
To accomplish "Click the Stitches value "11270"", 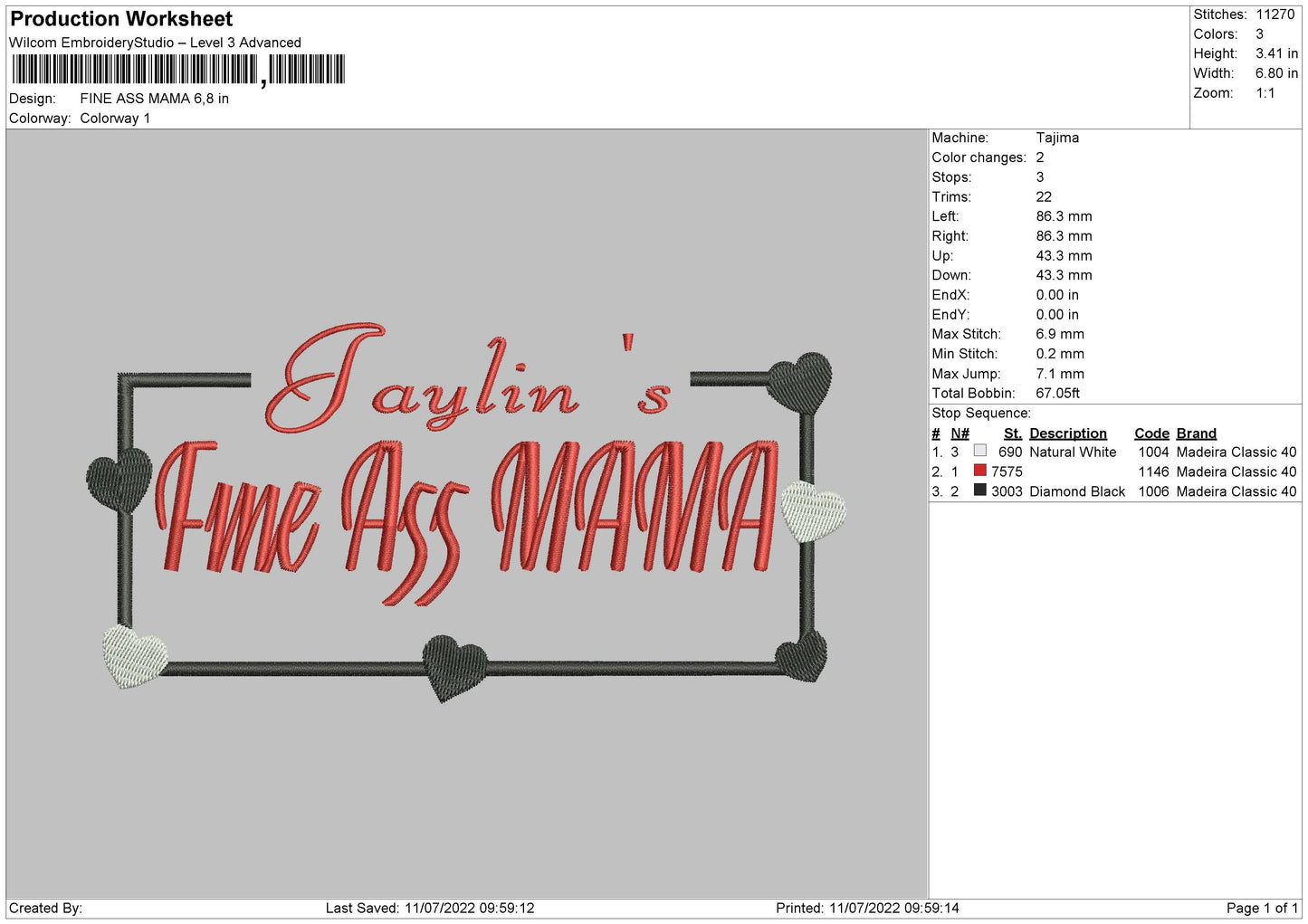I will click(x=1275, y=14).
